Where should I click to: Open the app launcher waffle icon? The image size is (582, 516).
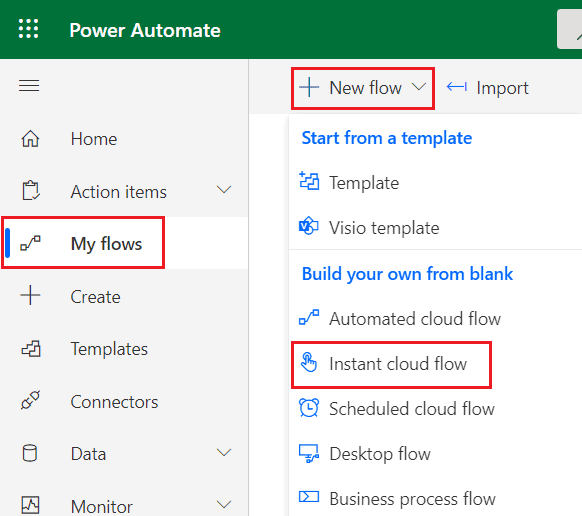(x=29, y=29)
